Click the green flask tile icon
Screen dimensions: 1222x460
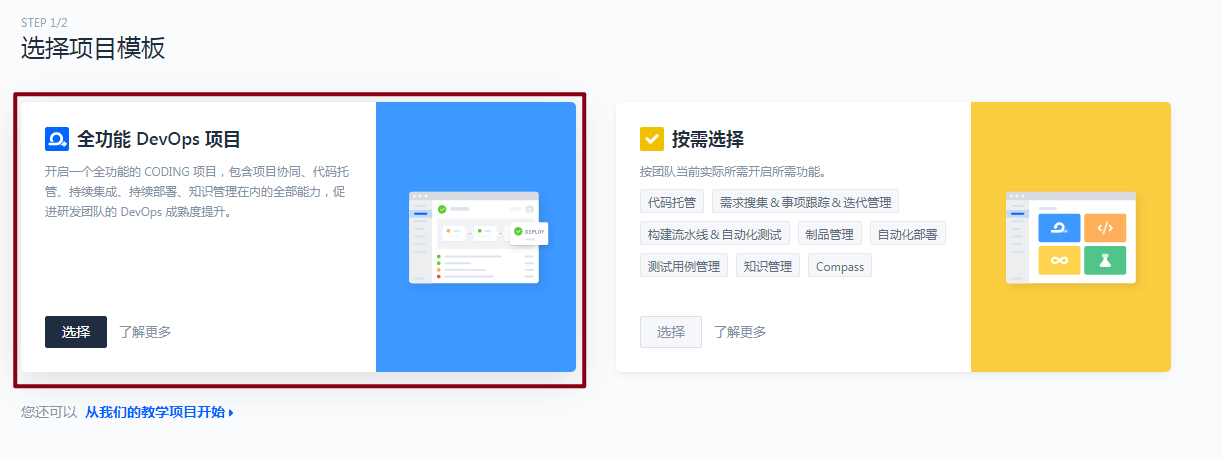click(x=1105, y=261)
